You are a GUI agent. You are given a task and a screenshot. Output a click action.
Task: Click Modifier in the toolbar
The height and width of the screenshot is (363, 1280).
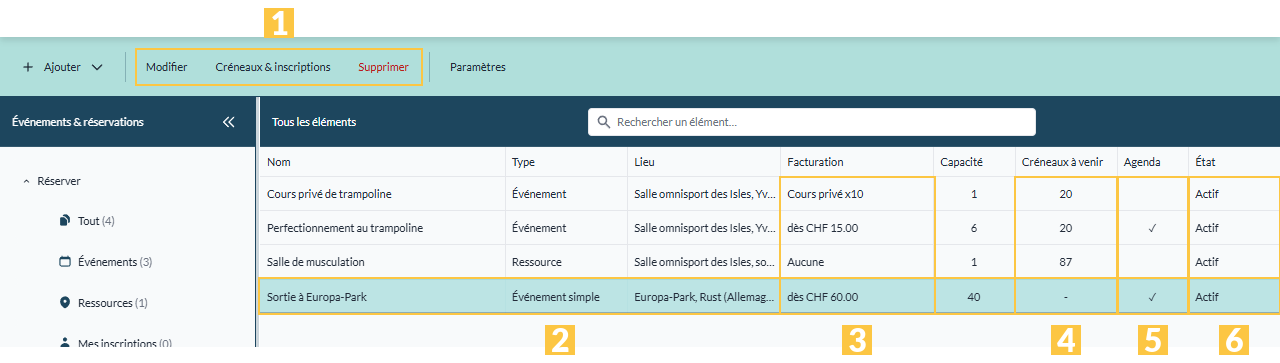[x=166, y=67]
